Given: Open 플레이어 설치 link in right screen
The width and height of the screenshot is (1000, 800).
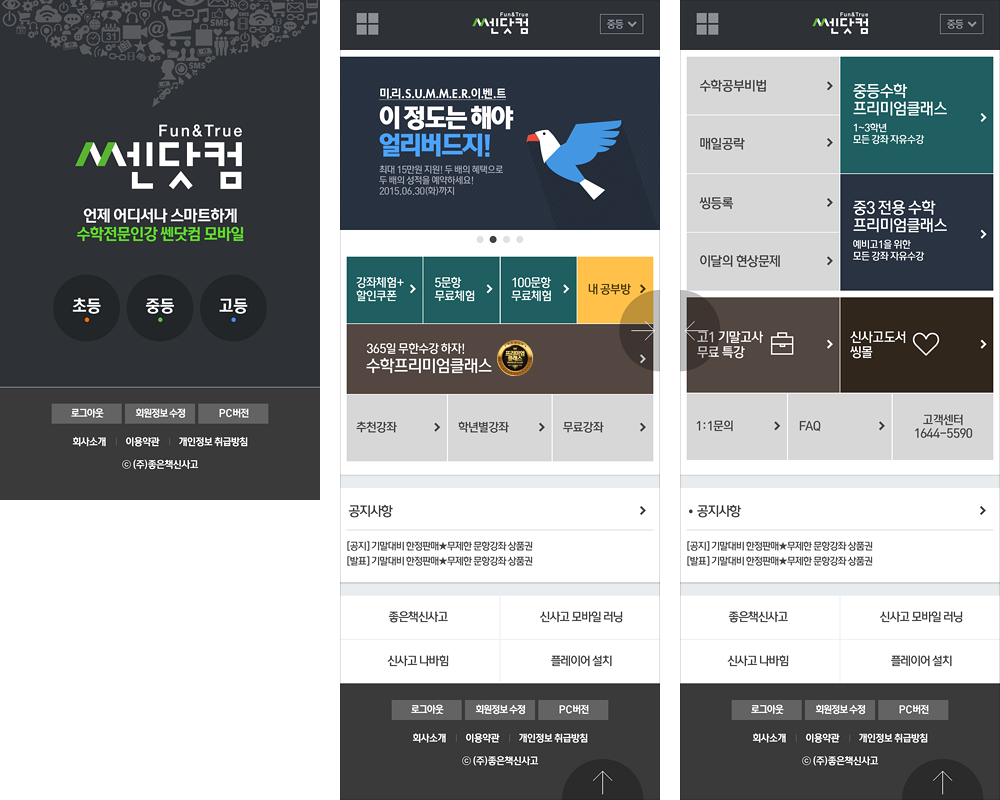Looking at the screenshot, I should 921,661.
